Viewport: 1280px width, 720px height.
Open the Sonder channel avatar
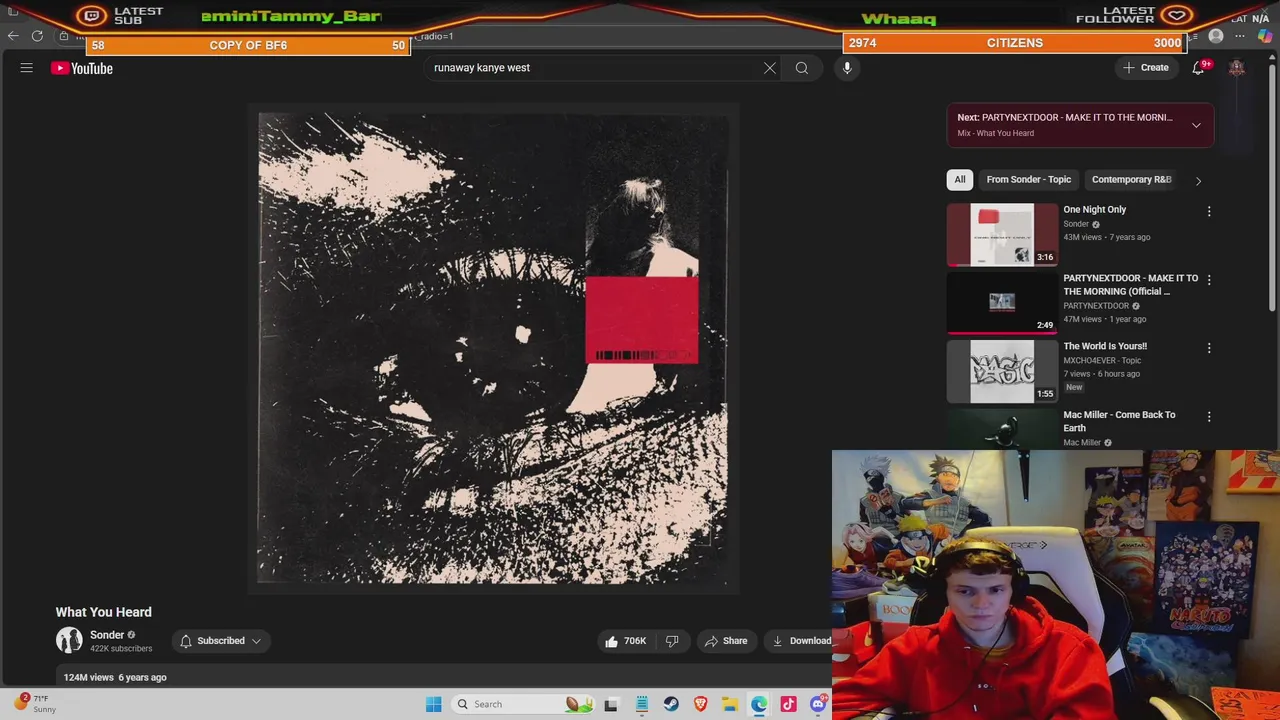coord(69,641)
